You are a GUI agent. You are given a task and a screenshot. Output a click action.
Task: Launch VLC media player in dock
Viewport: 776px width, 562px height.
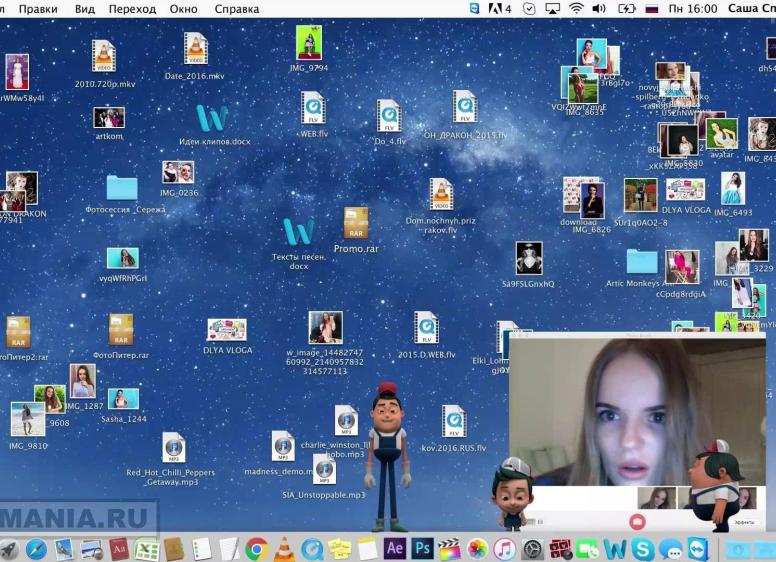pyautogui.click(x=284, y=548)
